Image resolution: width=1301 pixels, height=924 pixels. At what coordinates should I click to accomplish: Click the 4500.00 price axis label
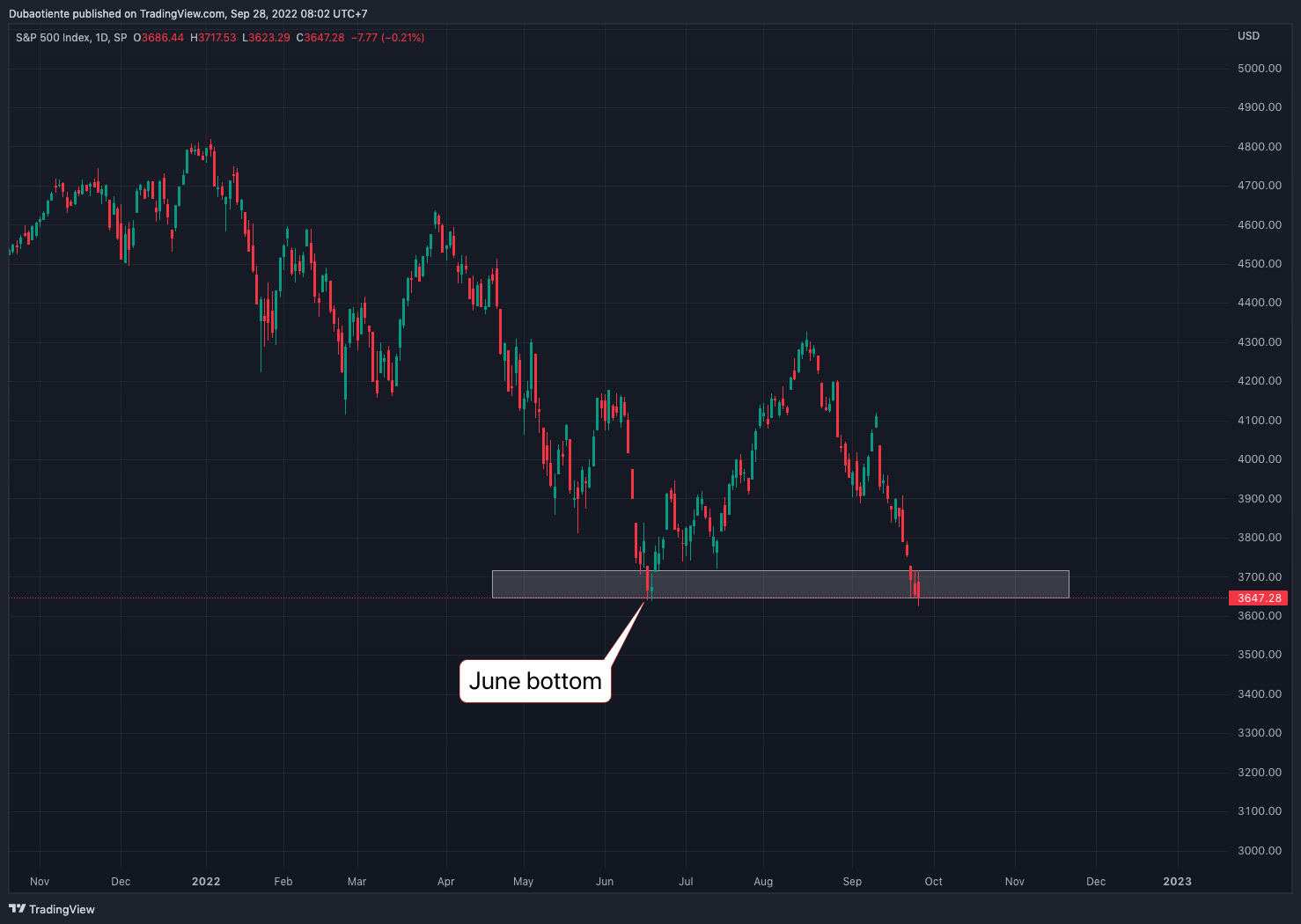(1259, 264)
